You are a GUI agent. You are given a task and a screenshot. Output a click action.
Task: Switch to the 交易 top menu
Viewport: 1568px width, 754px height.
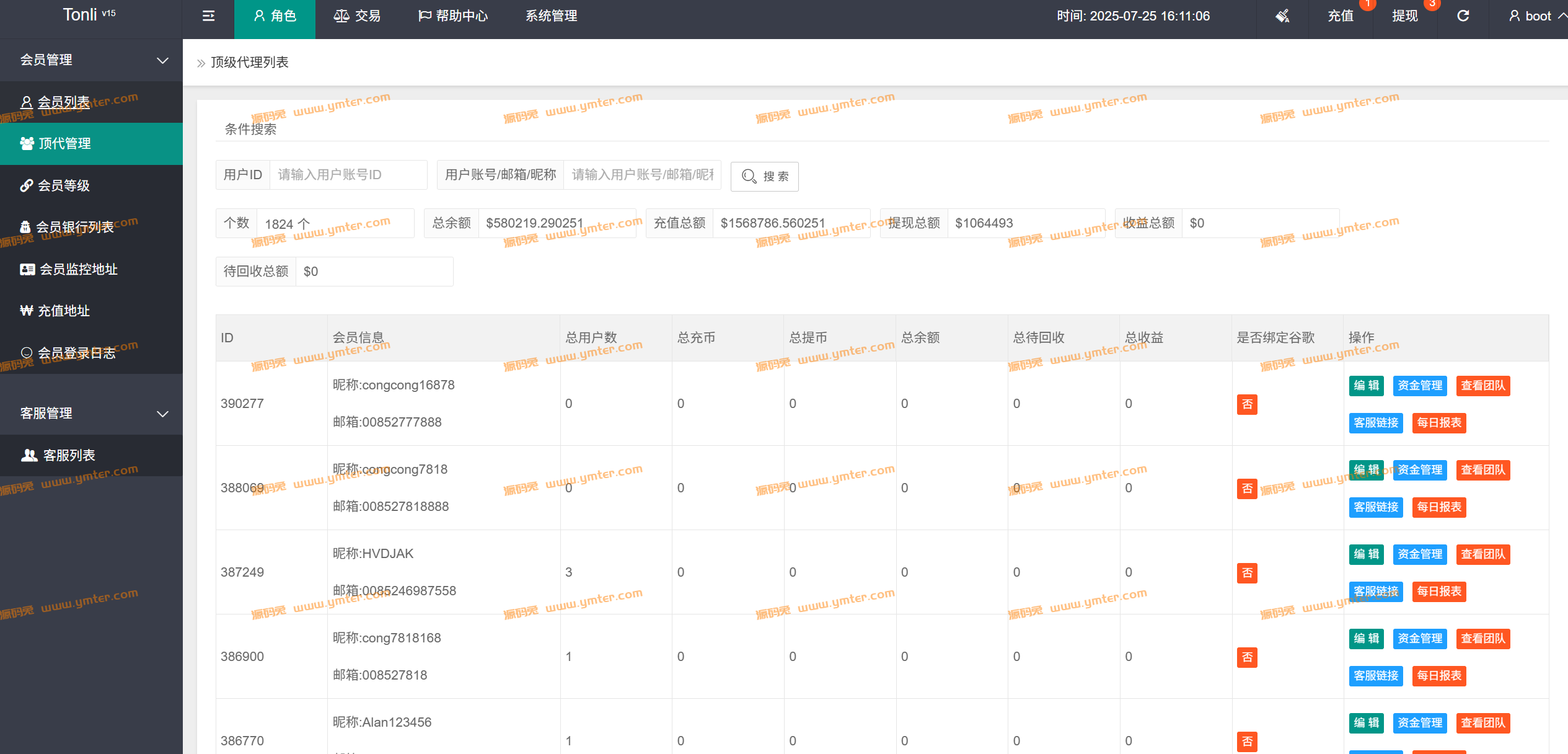pyautogui.click(x=358, y=16)
